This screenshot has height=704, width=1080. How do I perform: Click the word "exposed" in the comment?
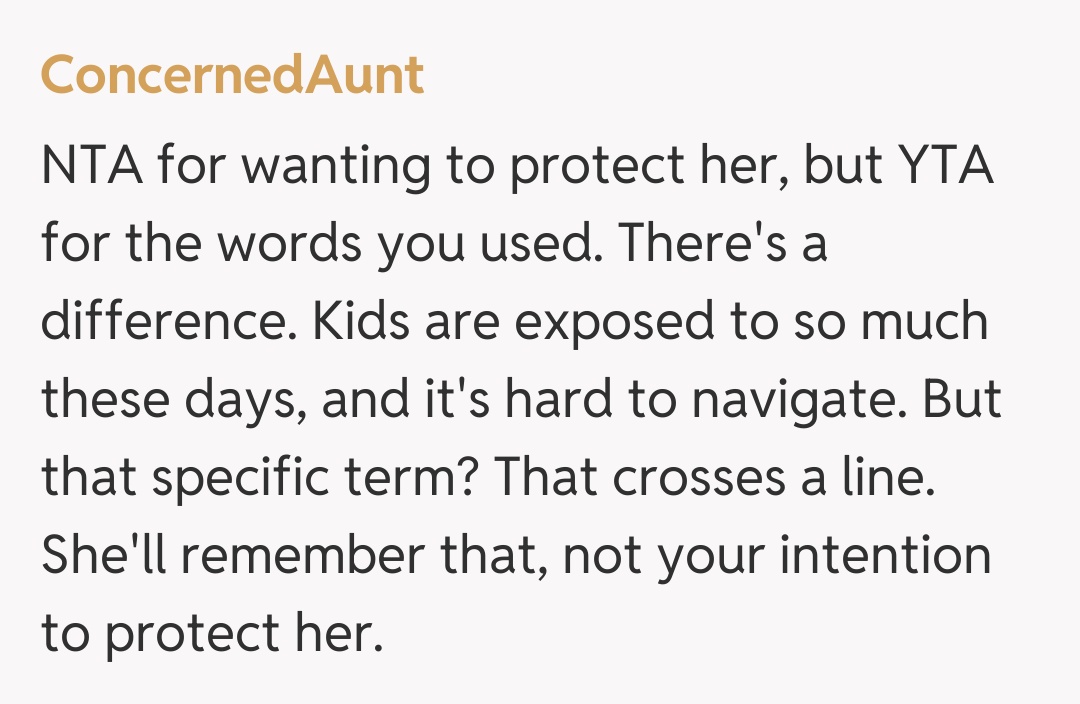pyautogui.click(x=618, y=322)
